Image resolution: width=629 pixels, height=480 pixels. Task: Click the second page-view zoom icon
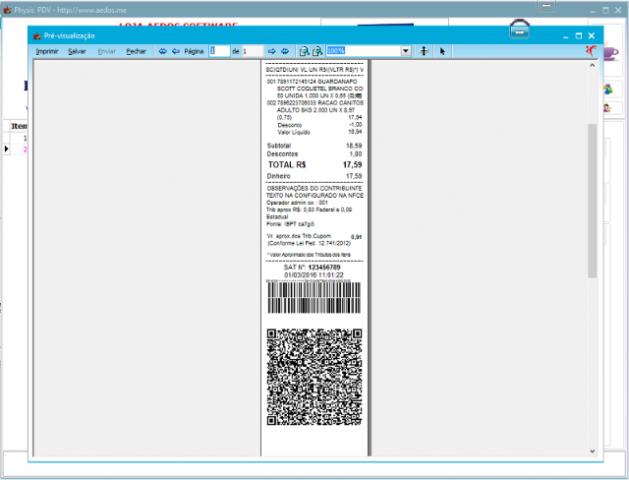coord(317,51)
